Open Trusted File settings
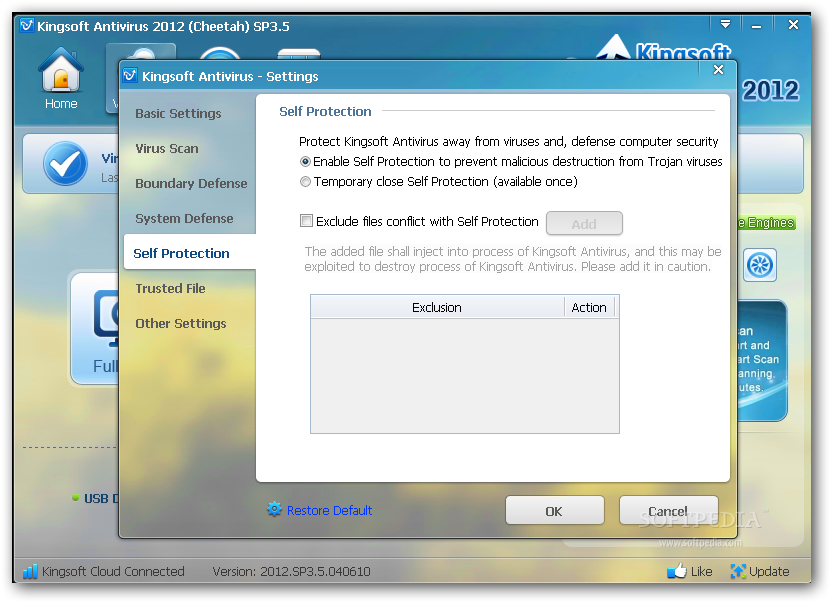831x603 pixels. coord(170,288)
